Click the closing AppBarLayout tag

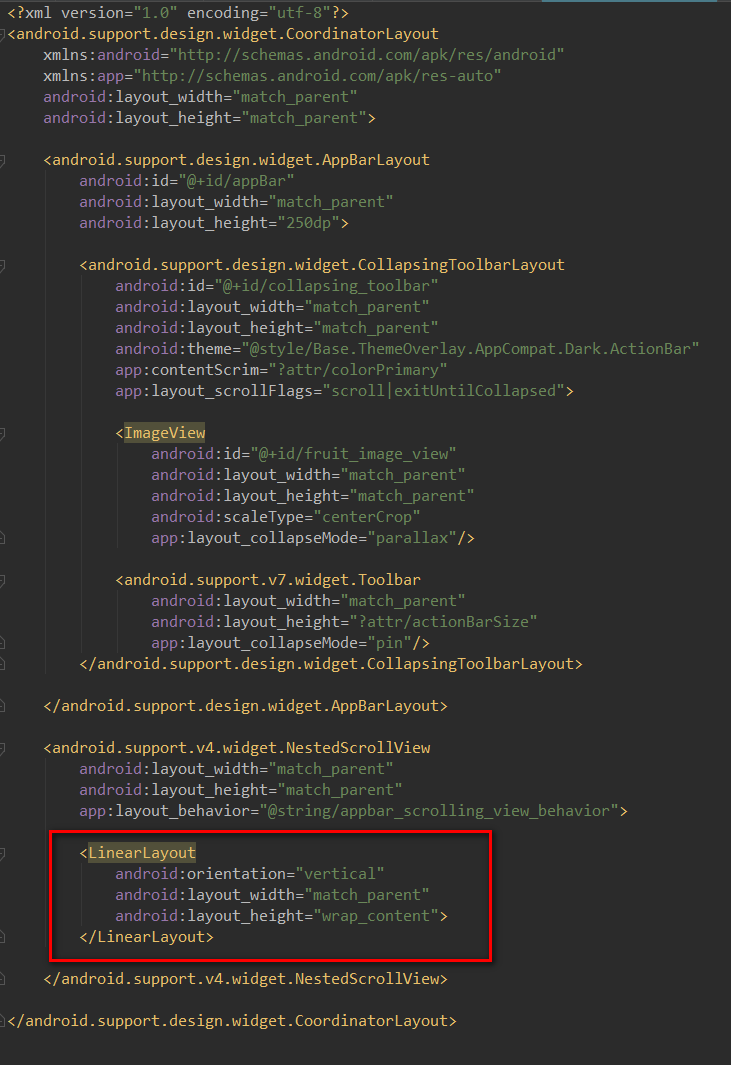[245, 706]
